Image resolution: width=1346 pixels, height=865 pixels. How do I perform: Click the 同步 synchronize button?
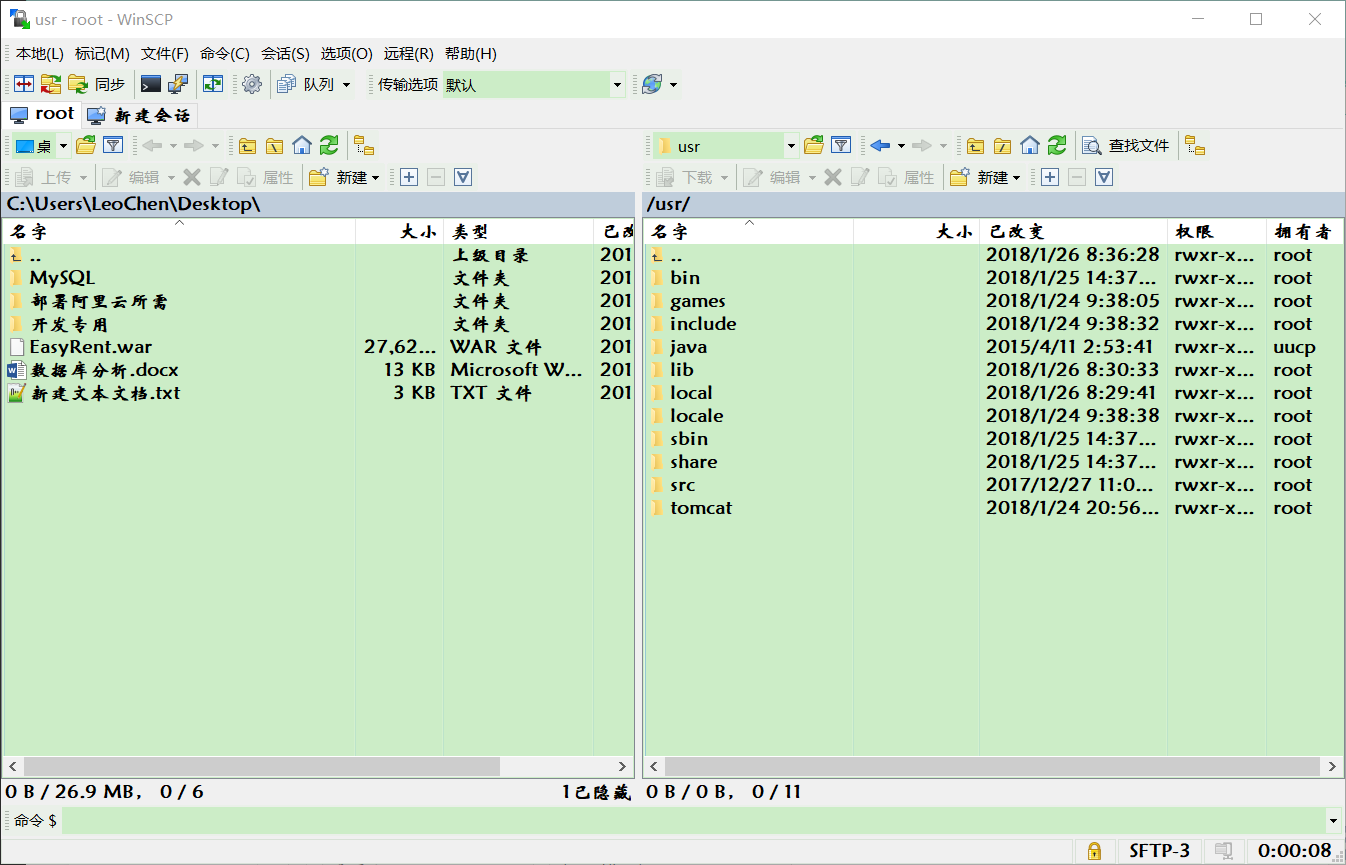click(99, 85)
